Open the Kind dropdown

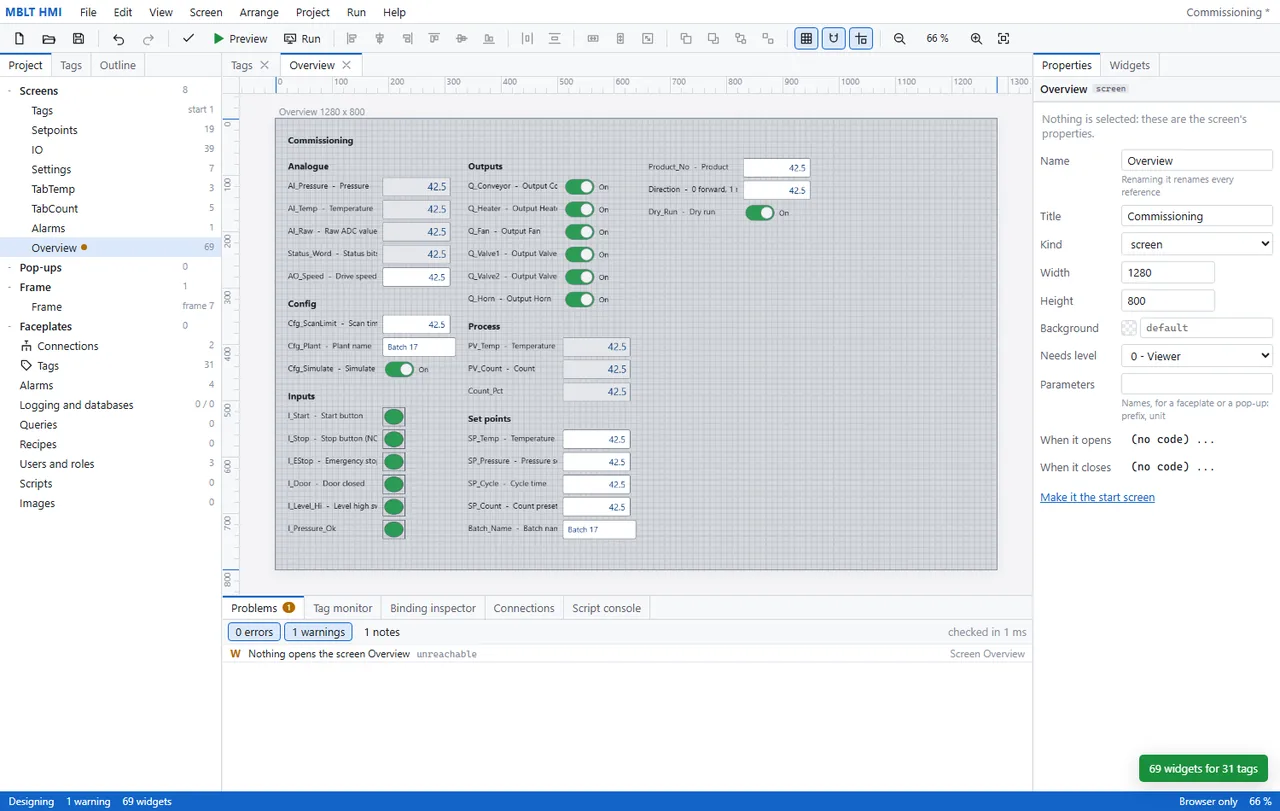[x=1197, y=244]
